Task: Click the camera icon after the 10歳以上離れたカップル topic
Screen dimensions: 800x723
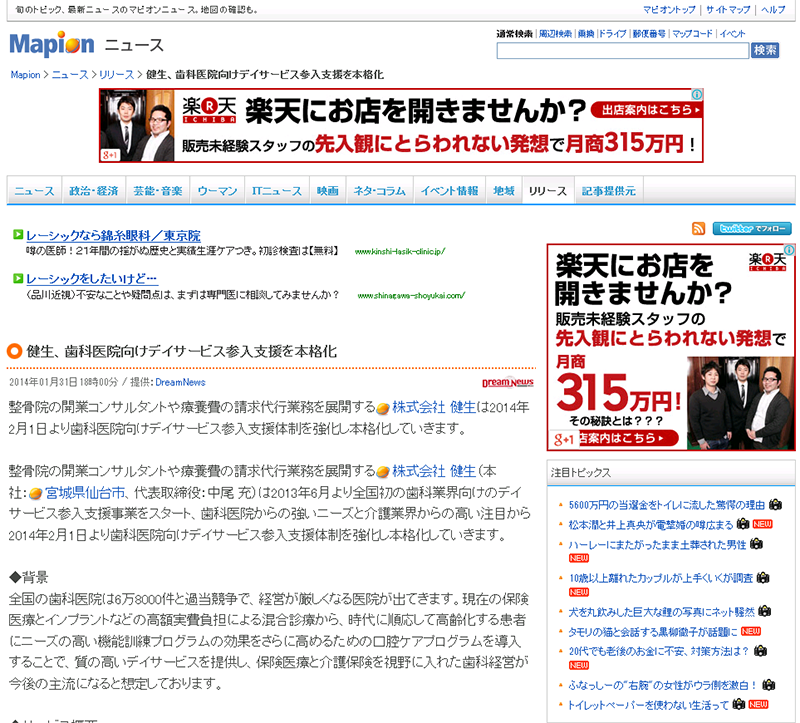Action: click(763, 578)
